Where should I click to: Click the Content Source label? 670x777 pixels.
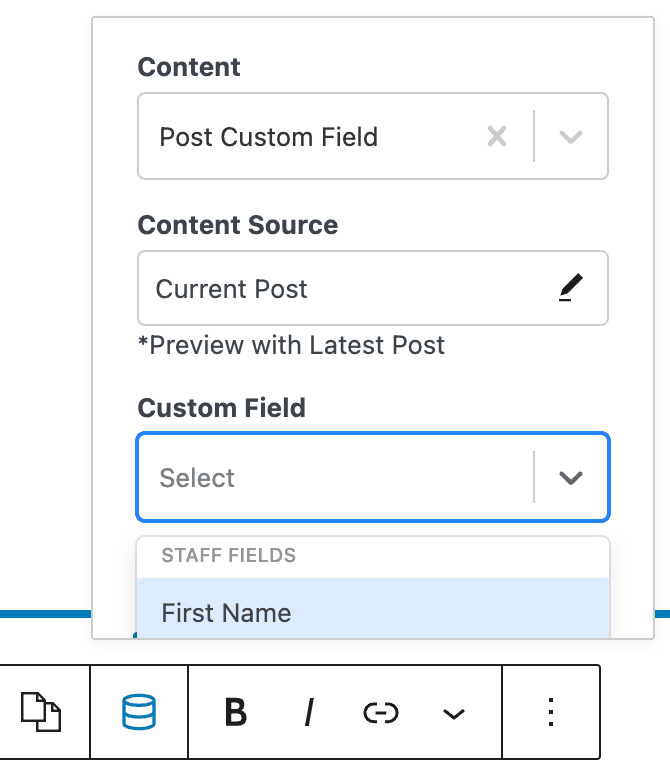pyautogui.click(x=238, y=225)
